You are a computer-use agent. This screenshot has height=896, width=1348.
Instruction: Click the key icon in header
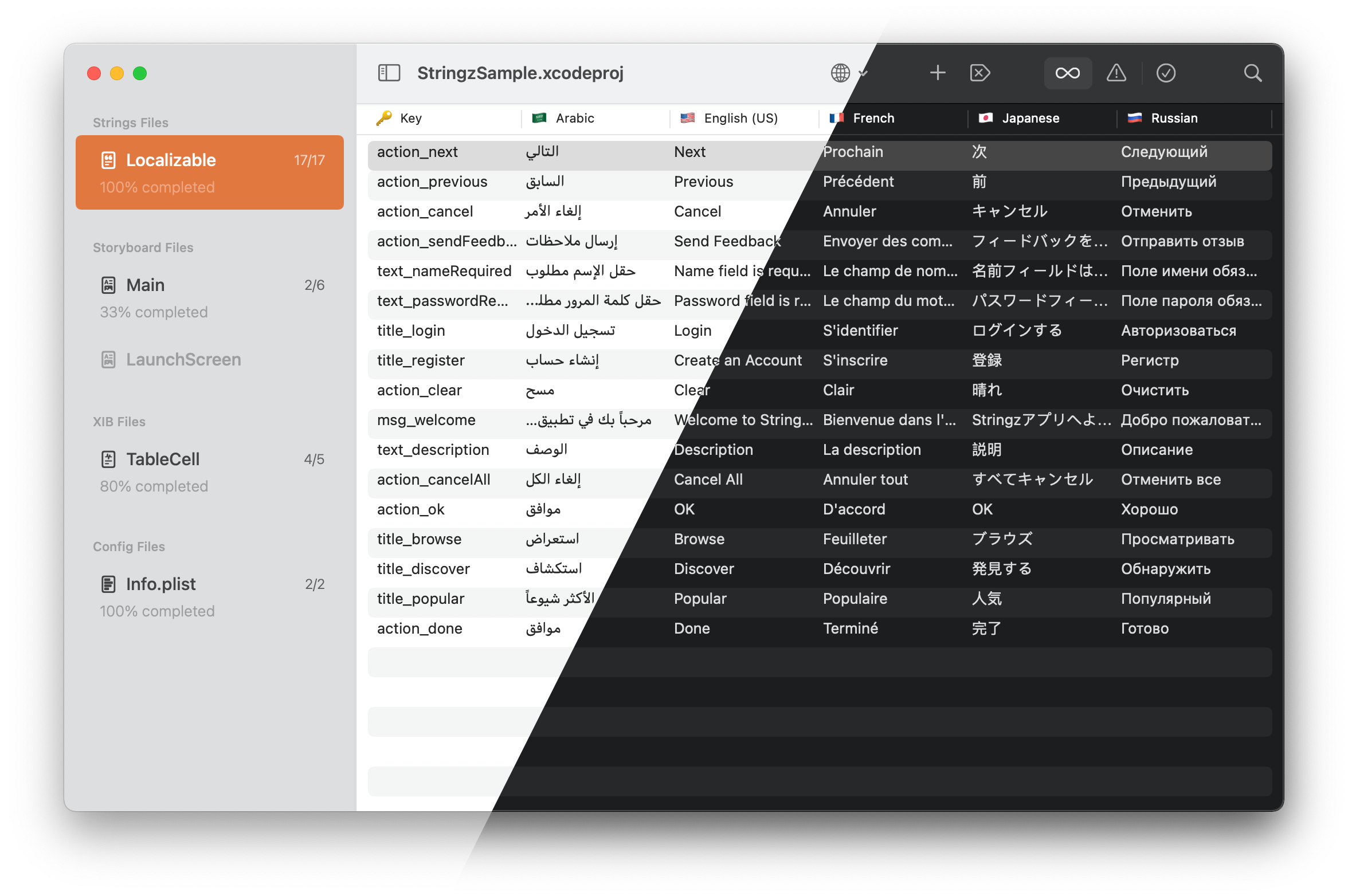(383, 118)
